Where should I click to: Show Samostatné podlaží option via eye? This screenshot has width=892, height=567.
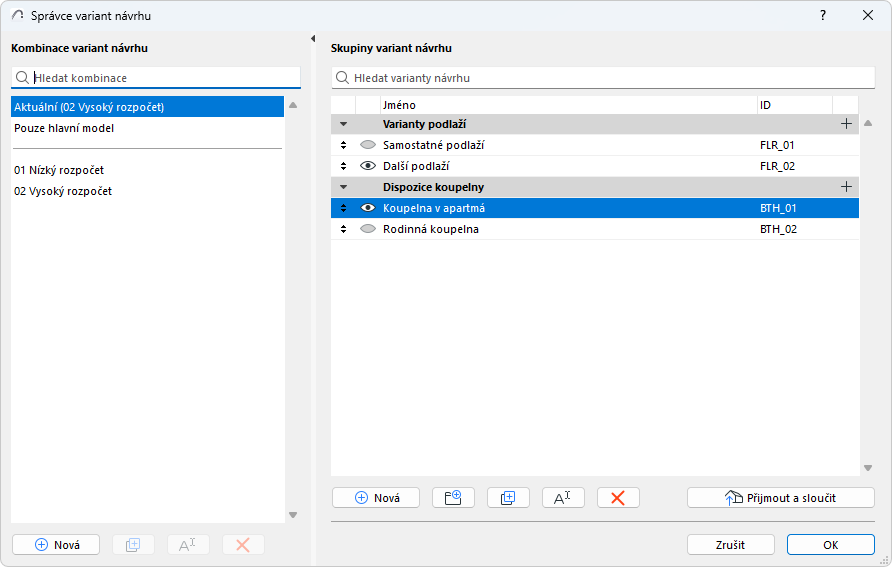[368, 145]
